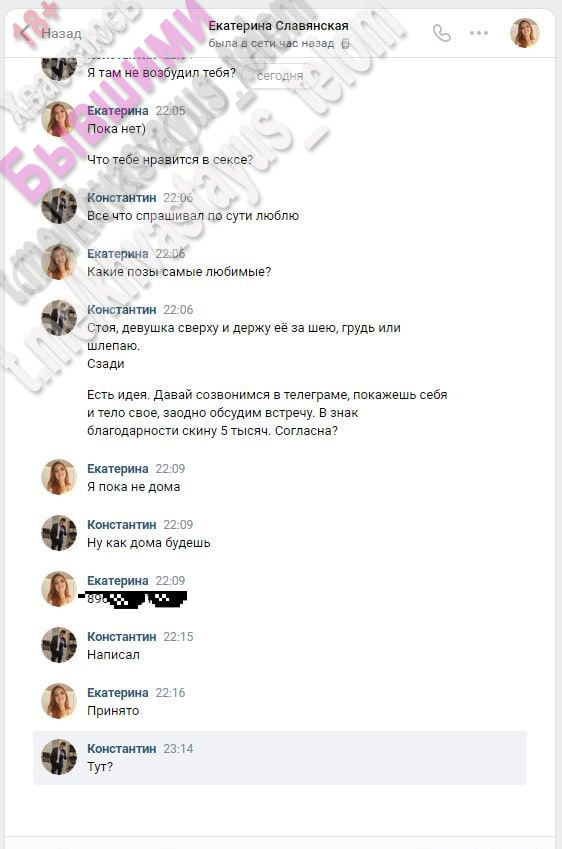562x849 pixels.
Task: Click Константин's avatar on the highlighted 23:14 message
Action: coord(59,757)
